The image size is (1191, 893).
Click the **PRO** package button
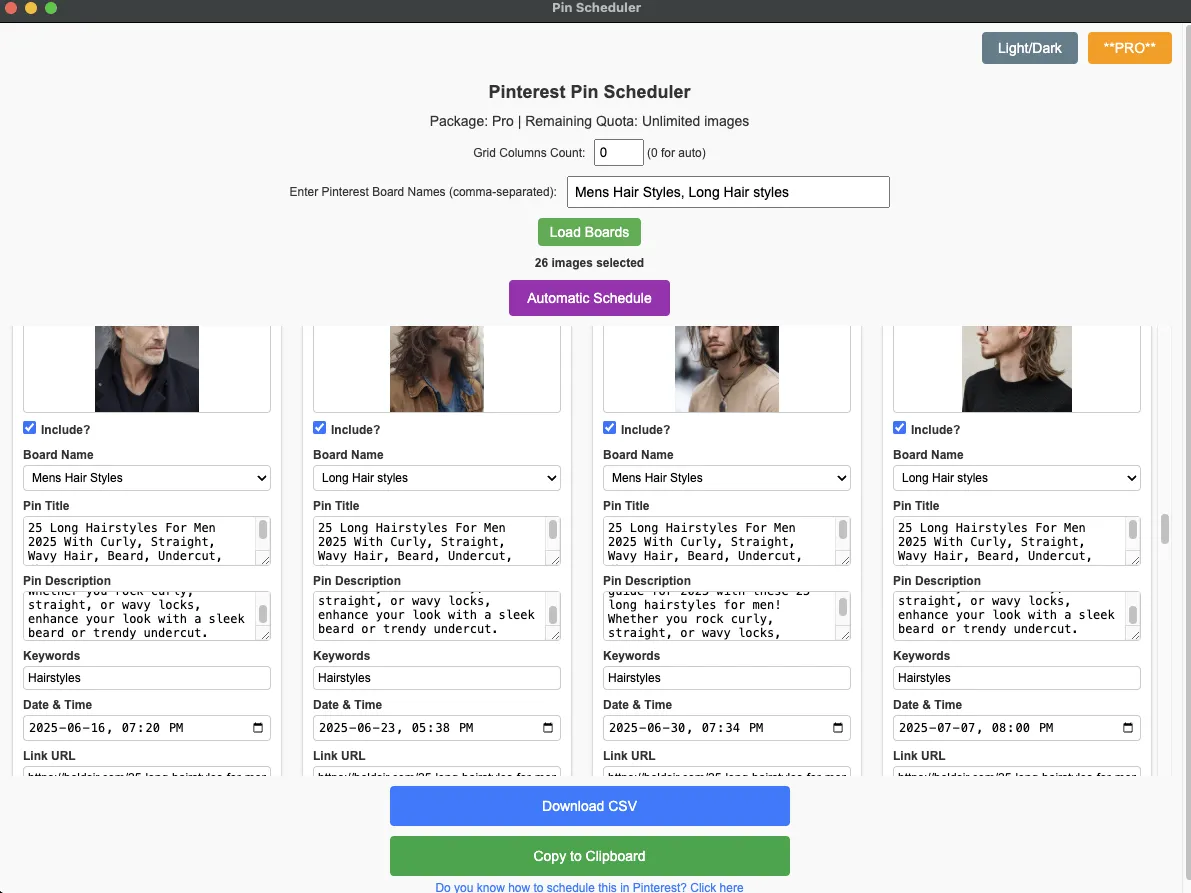tap(1129, 47)
